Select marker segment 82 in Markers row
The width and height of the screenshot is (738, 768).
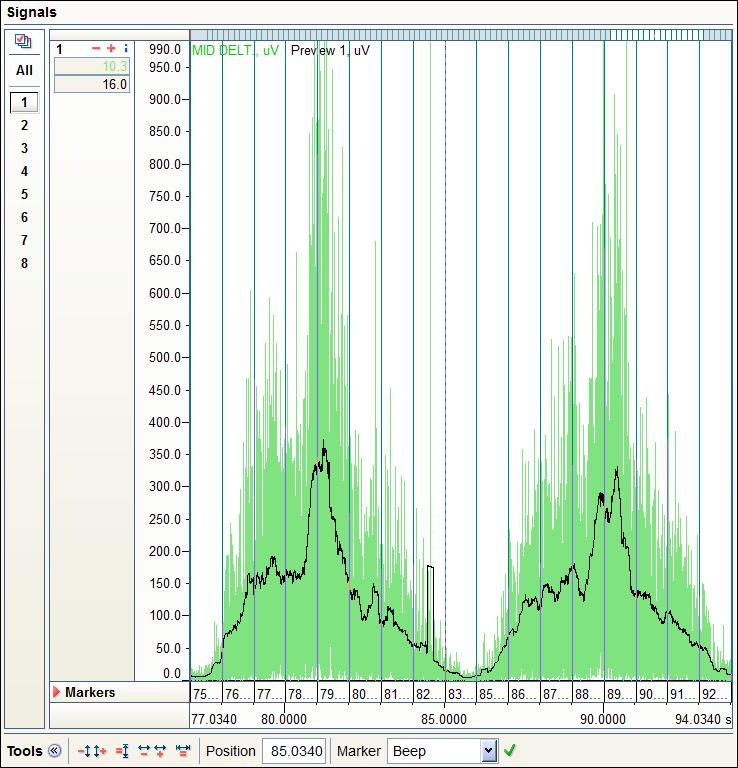pyautogui.click(x=429, y=694)
